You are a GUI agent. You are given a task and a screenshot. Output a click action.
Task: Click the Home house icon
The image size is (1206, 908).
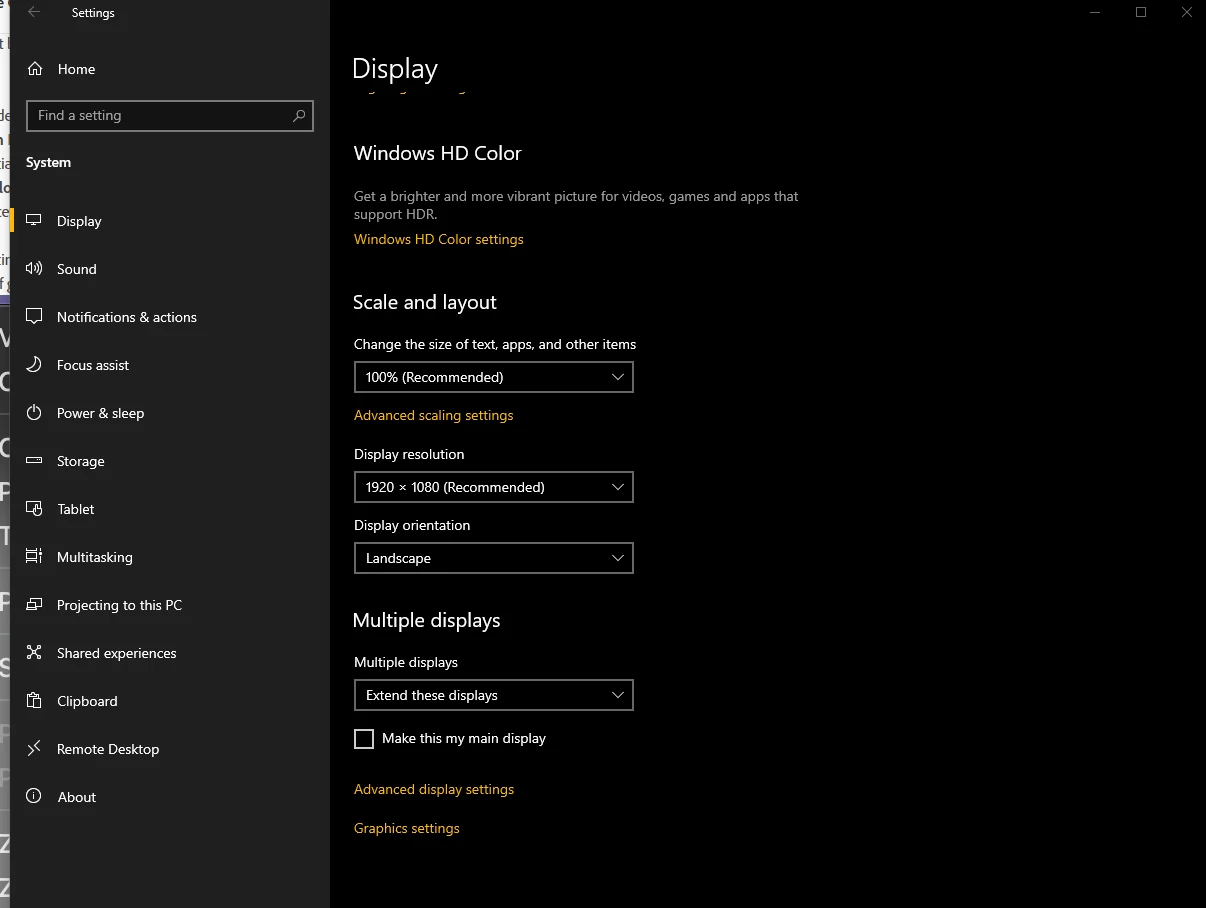[x=35, y=69]
